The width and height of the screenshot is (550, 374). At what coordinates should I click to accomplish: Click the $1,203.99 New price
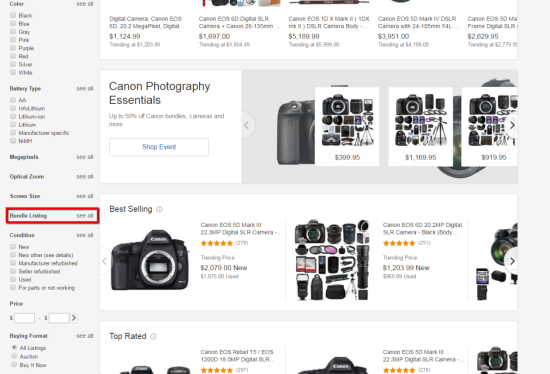click(406, 268)
